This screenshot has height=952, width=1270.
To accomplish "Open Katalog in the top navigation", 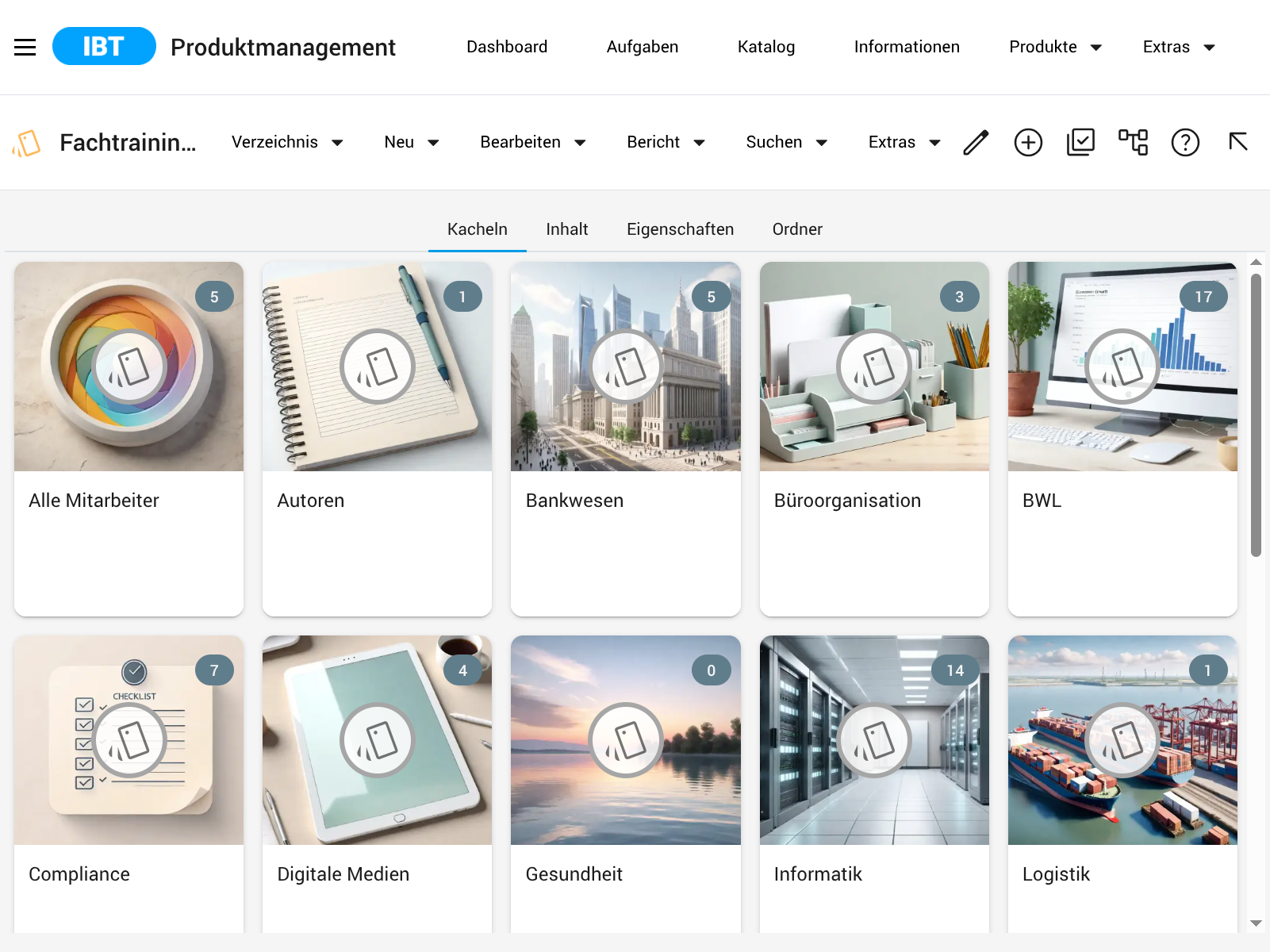I will [x=766, y=47].
